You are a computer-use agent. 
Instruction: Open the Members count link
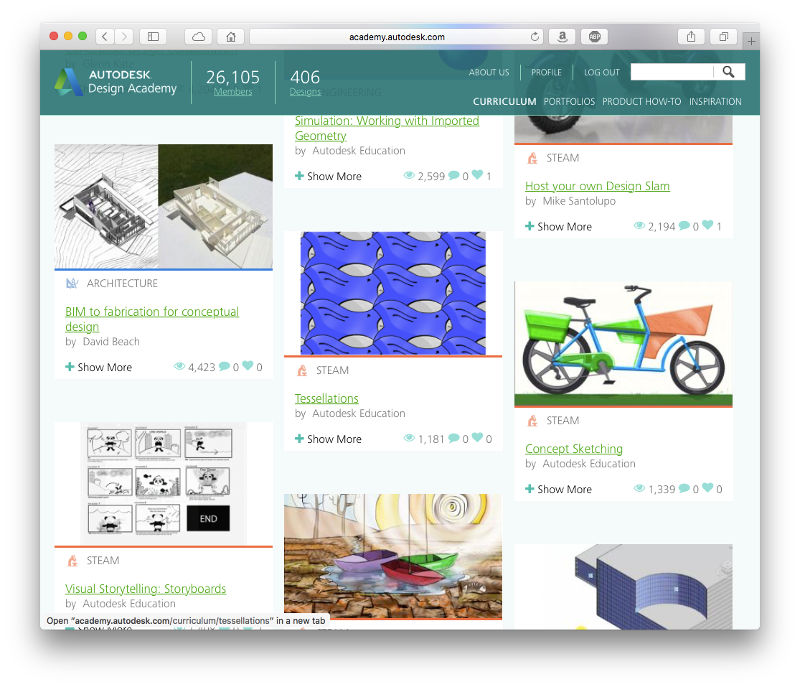click(x=233, y=92)
